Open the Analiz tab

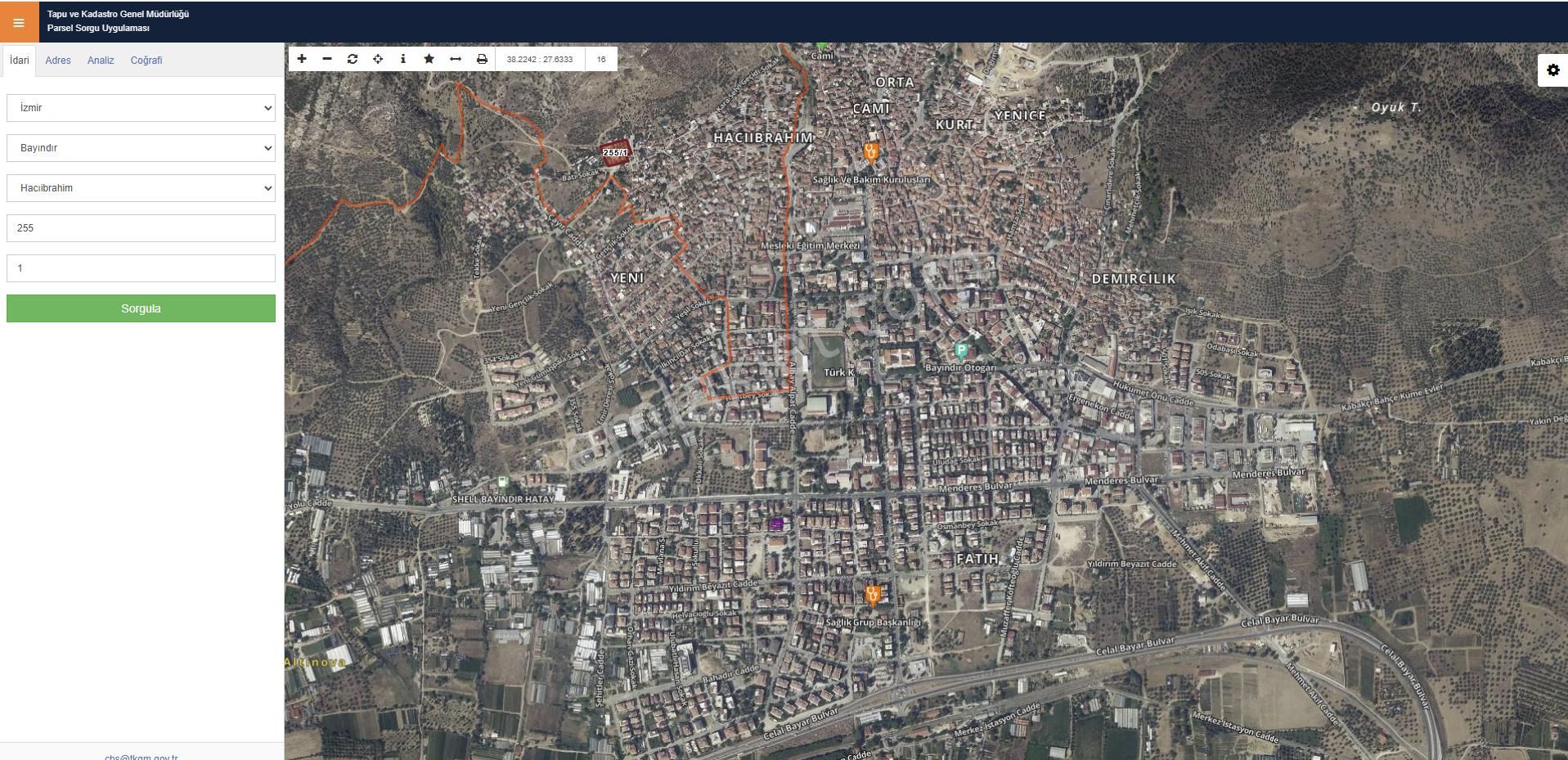coord(101,61)
